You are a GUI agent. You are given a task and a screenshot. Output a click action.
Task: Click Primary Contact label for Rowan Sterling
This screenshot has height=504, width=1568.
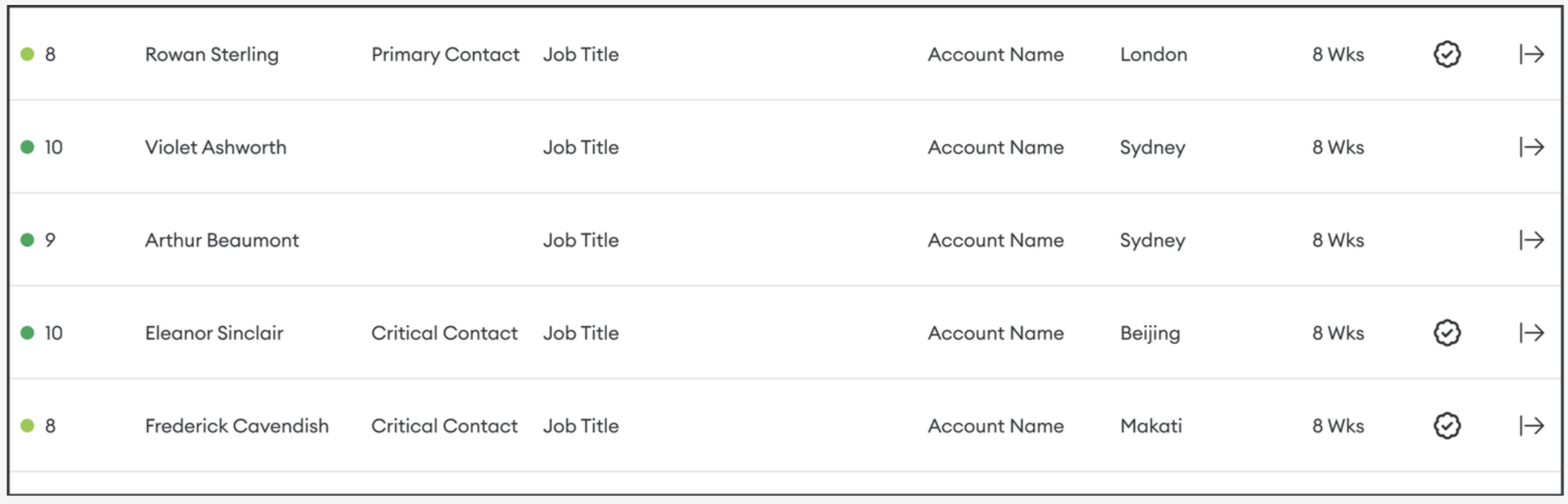[445, 55]
